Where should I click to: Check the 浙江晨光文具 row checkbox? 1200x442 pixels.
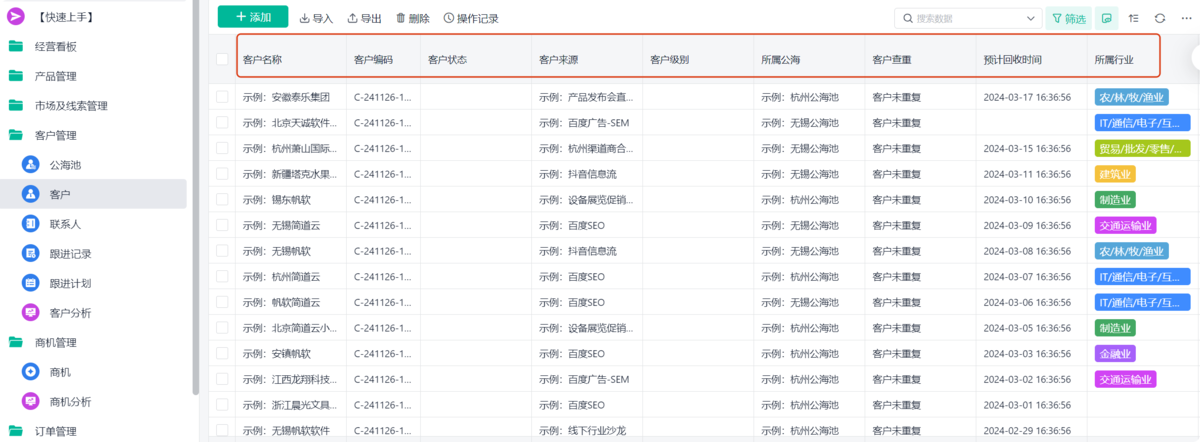[222, 405]
